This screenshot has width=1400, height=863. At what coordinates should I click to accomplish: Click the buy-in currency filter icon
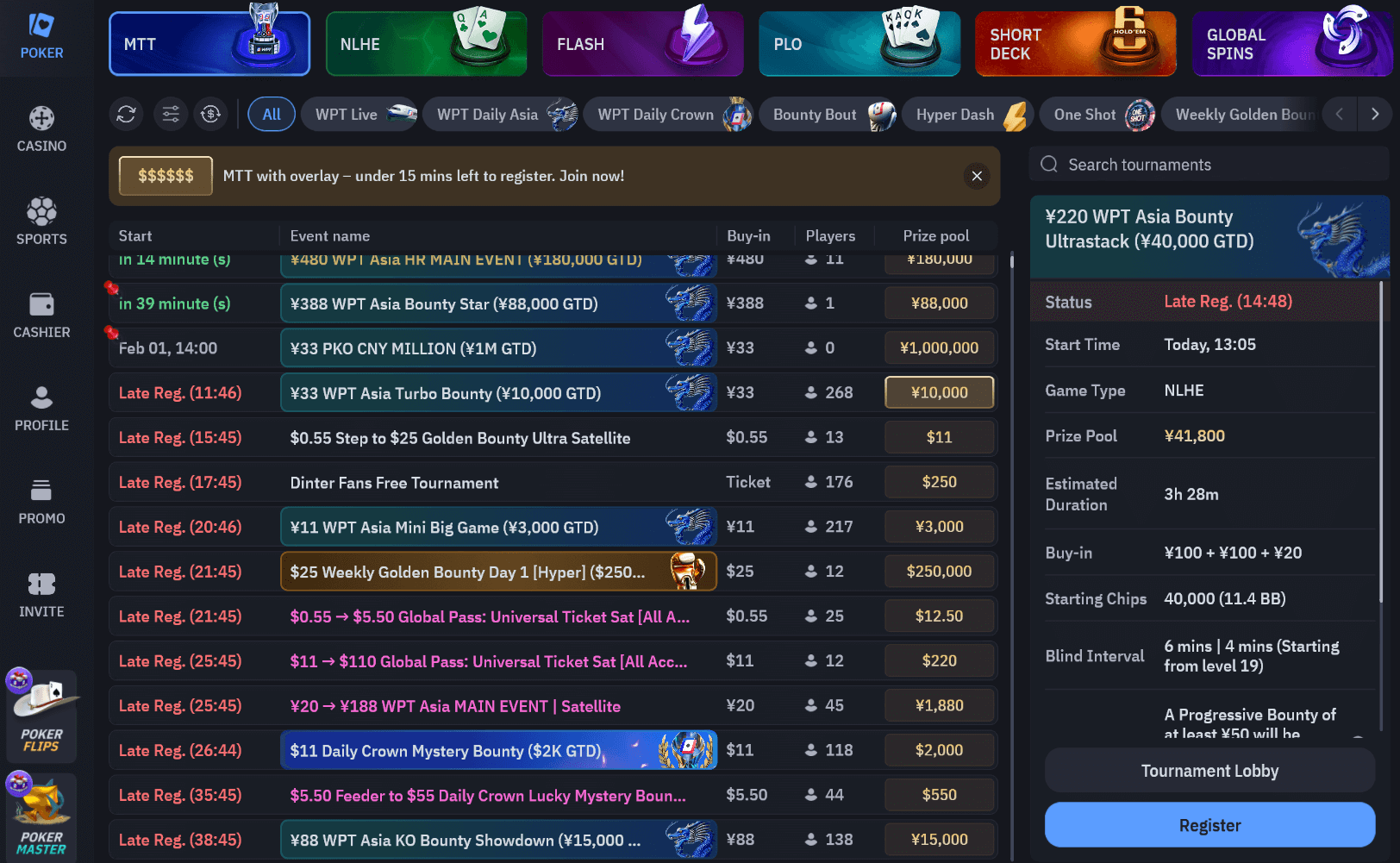coord(211,114)
